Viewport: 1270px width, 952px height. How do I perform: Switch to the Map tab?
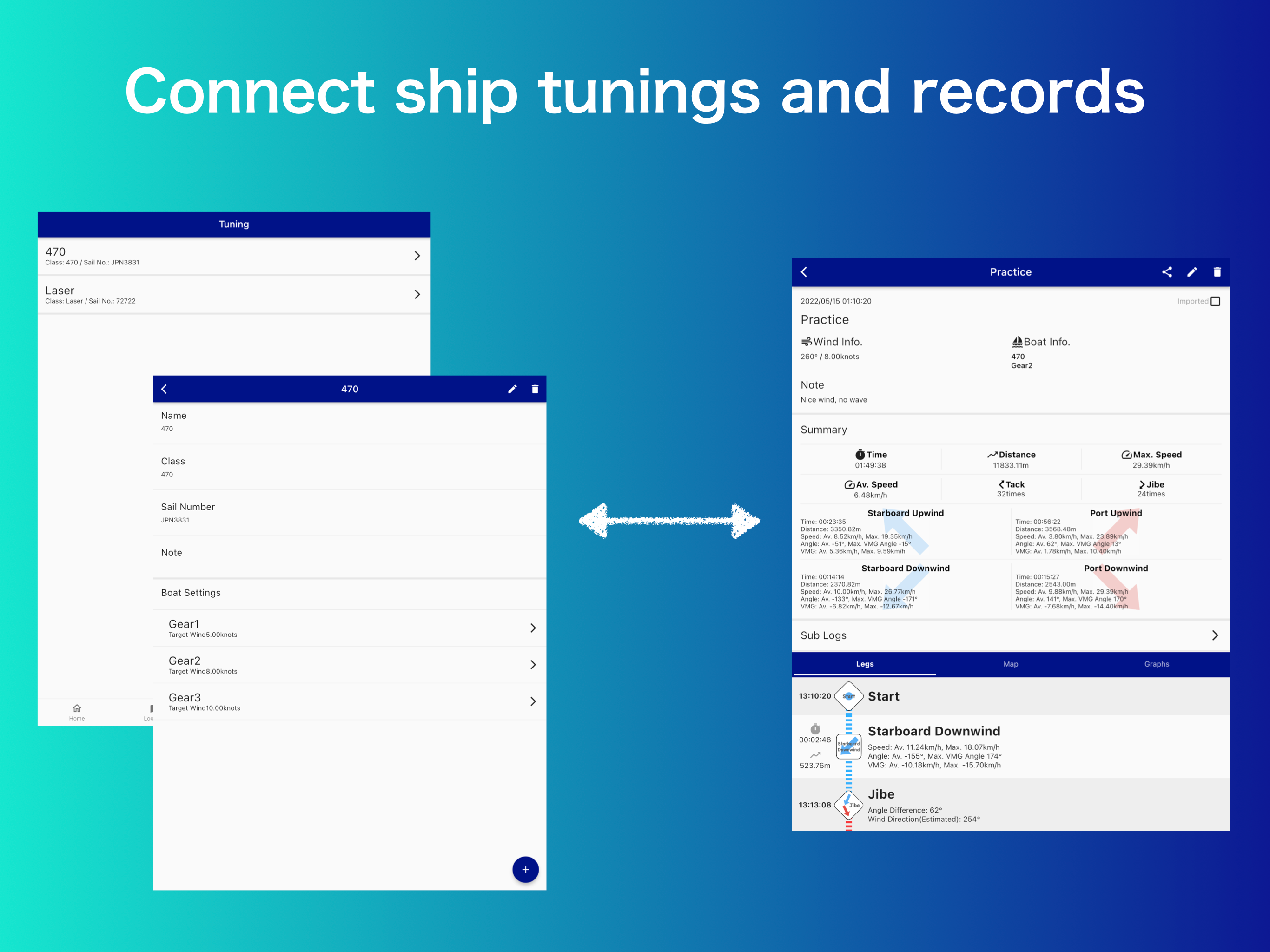pos(1011,664)
